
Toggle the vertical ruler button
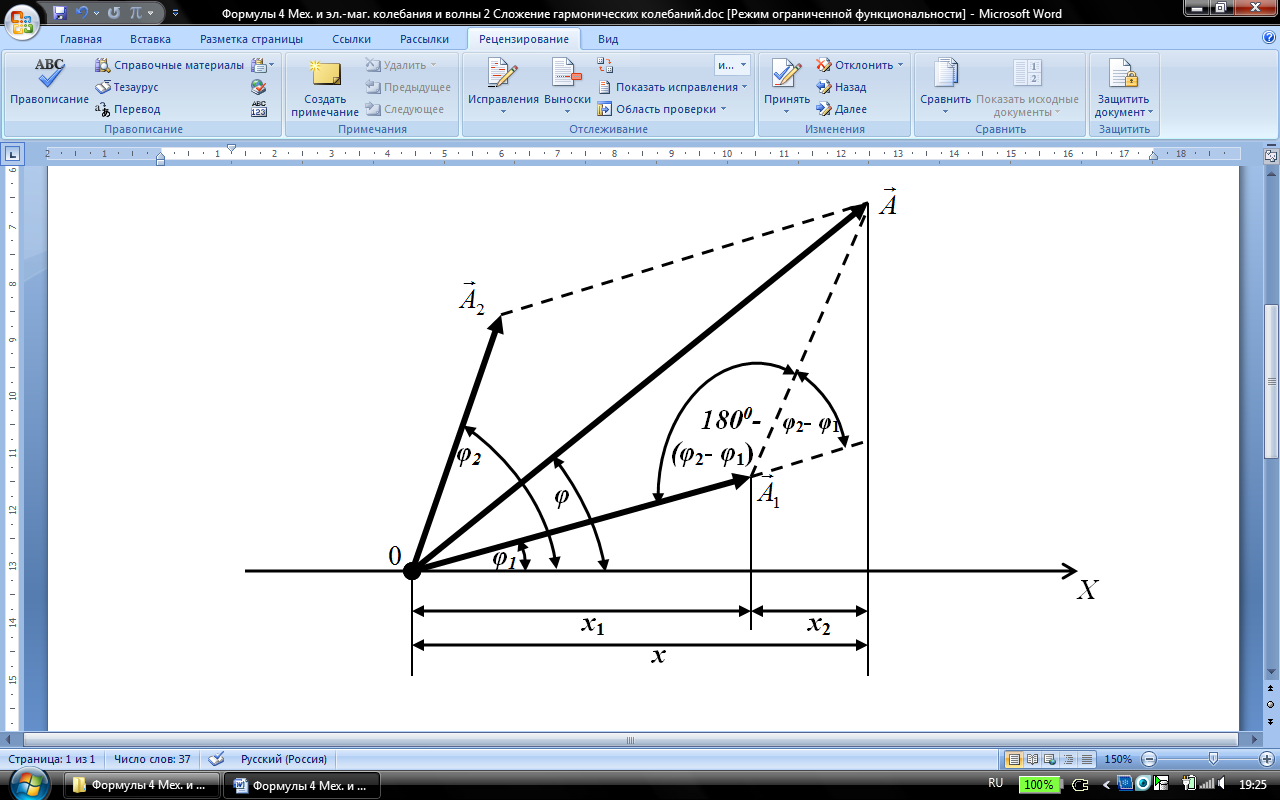pyautogui.click(x=1271, y=157)
